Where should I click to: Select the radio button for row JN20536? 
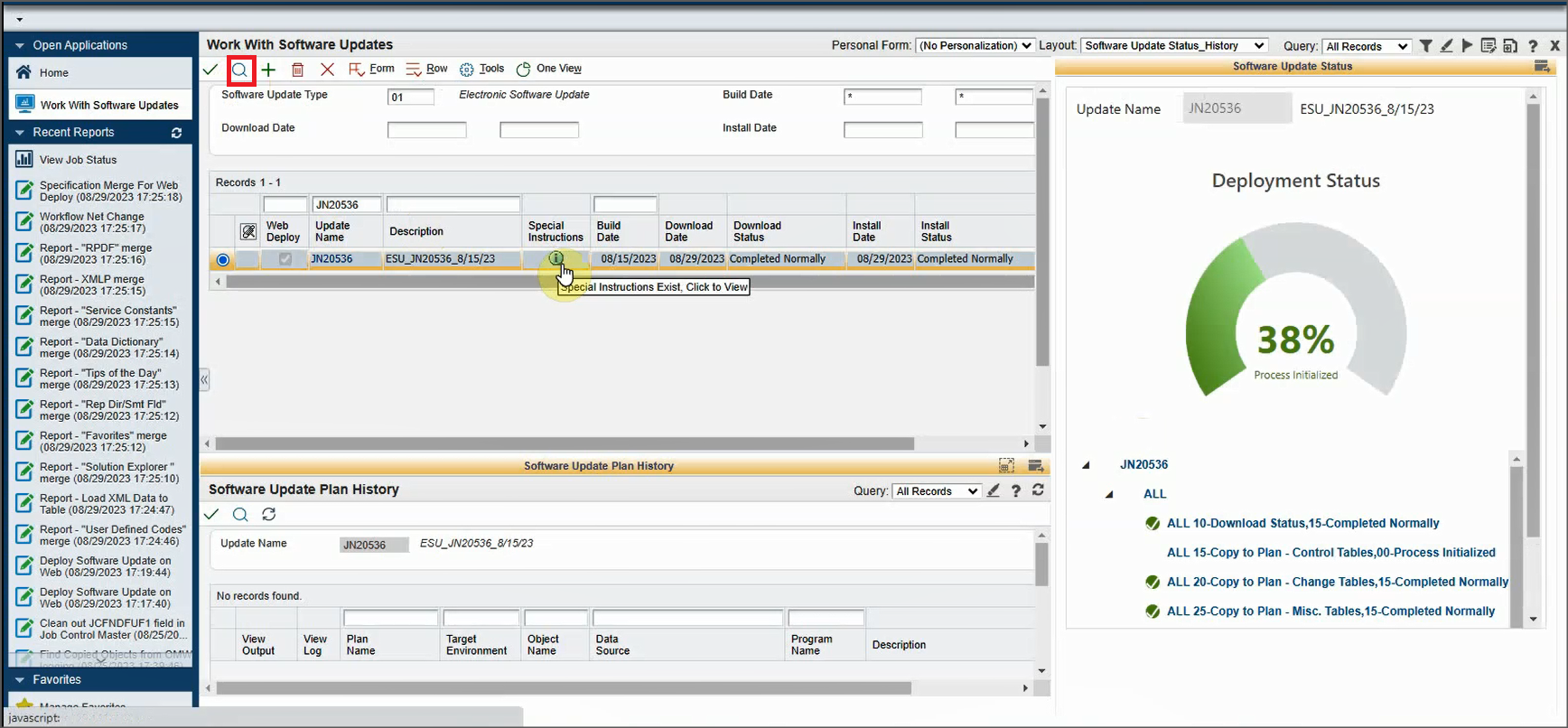(223, 260)
